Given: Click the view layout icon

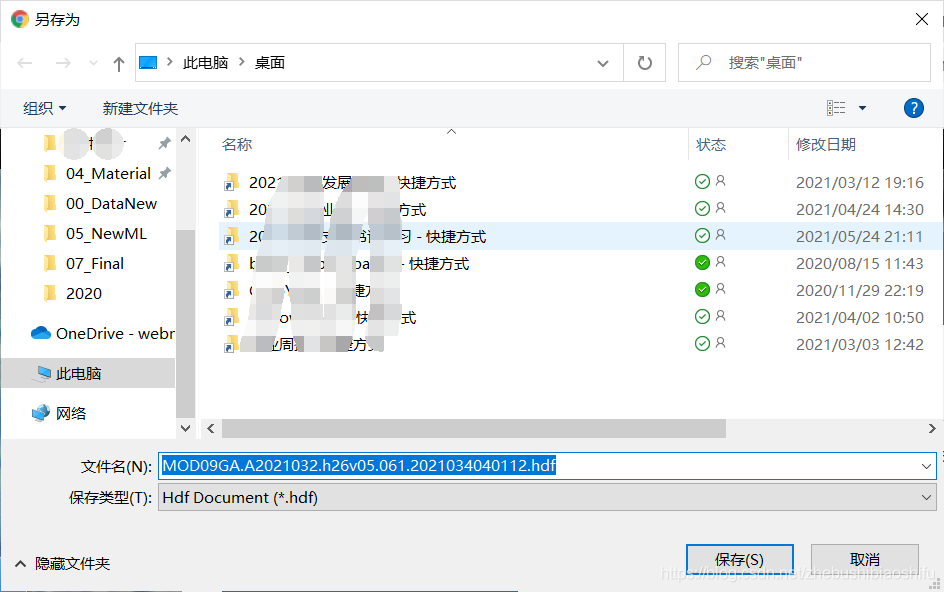Looking at the screenshot, I should tap(836, 108).
